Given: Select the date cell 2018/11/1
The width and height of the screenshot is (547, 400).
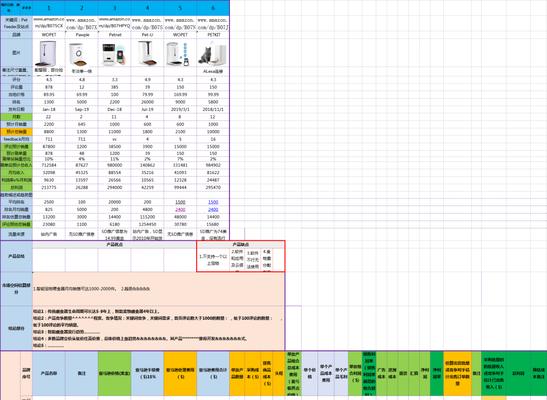Looking at the screenshot, I should (x=213, y=109).
